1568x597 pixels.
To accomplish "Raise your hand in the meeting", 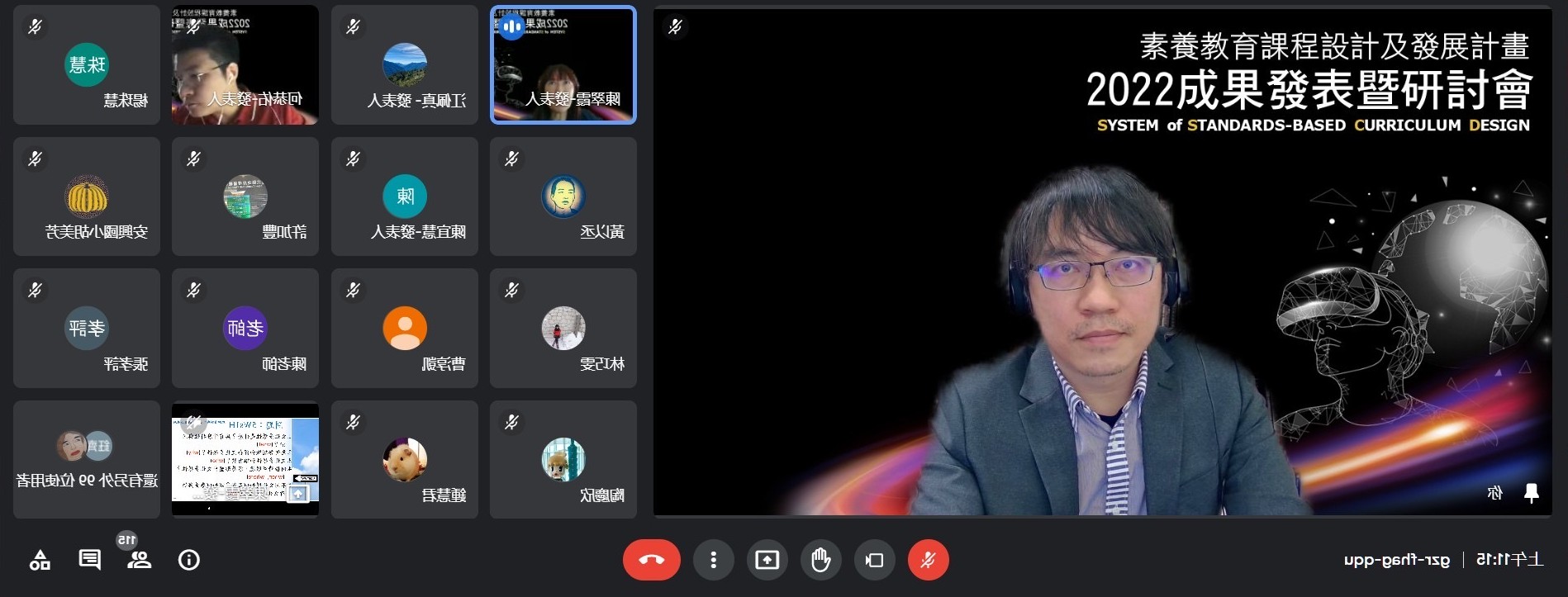I will point(820,560).
